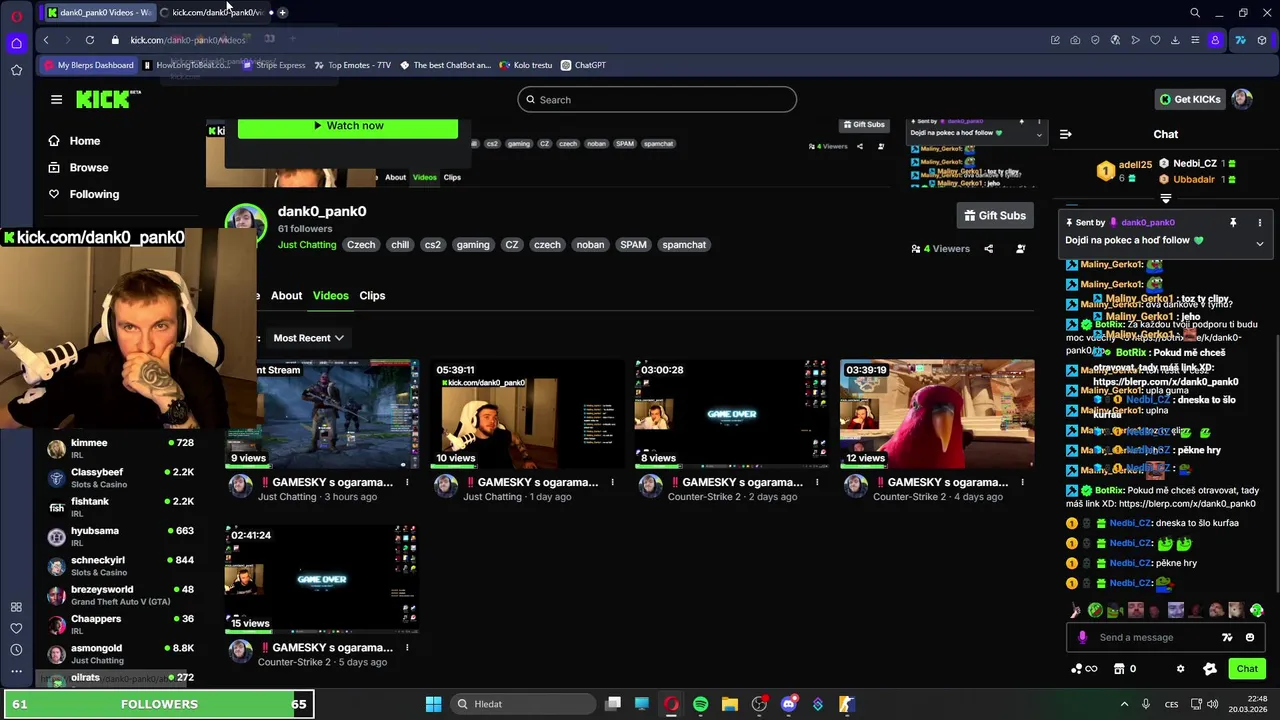
Task: Open Spotify from the taskbar
Action: click(700, 704)
